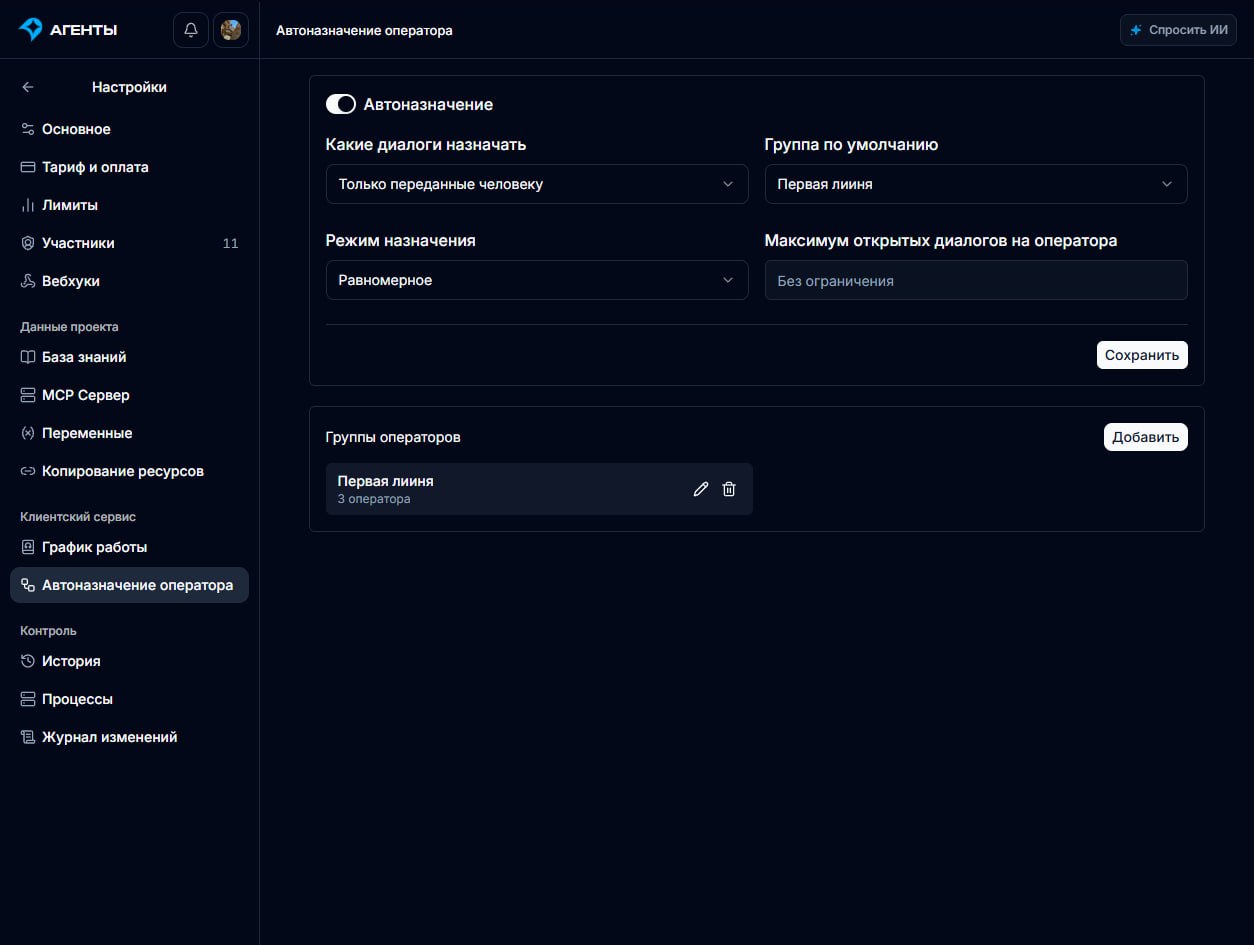The width and height of the screenshot is (1254, 945).
Task: Click the sparkle icon in Спросить ИИ
Action: (1136, 30)
